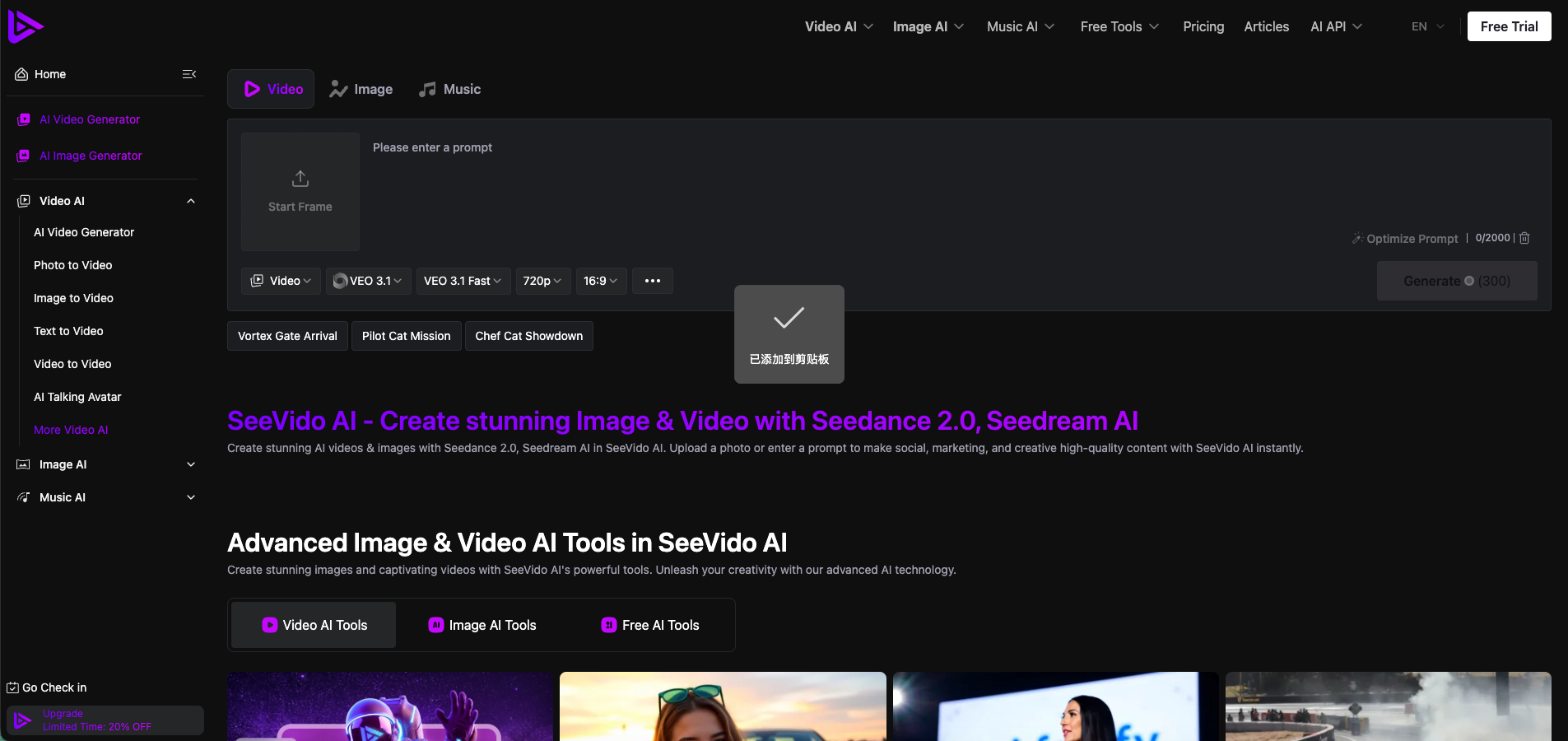Switch to the Music tab

coord(449,89)
